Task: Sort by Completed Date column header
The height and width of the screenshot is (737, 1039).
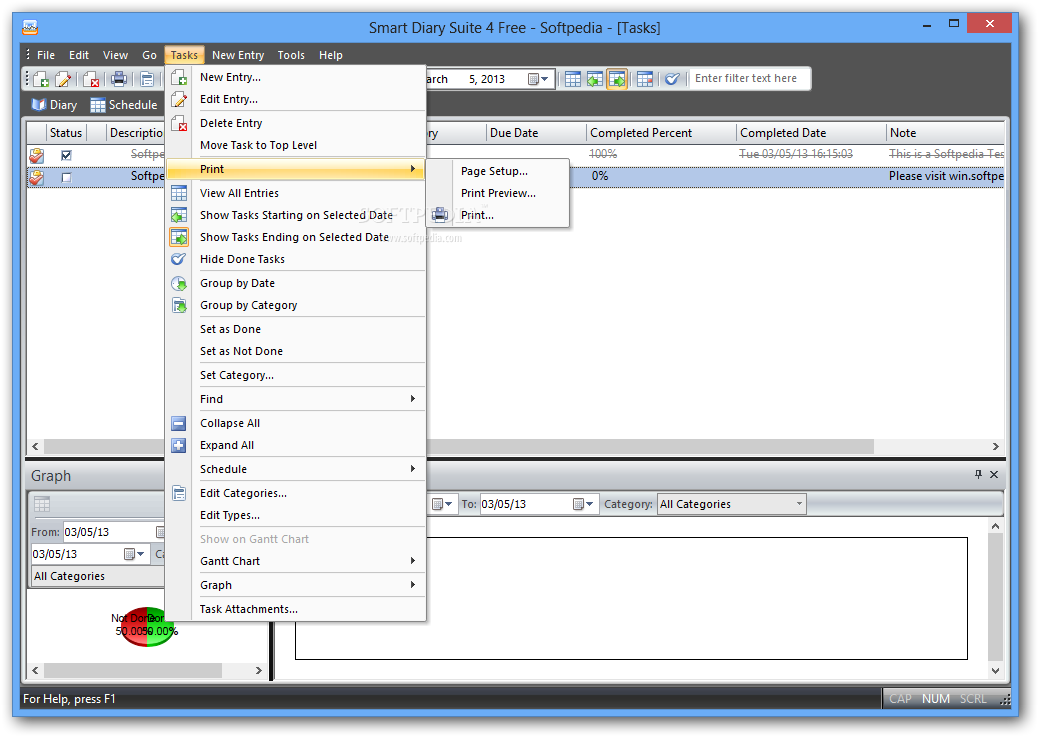Action: [x=810, y=133]
